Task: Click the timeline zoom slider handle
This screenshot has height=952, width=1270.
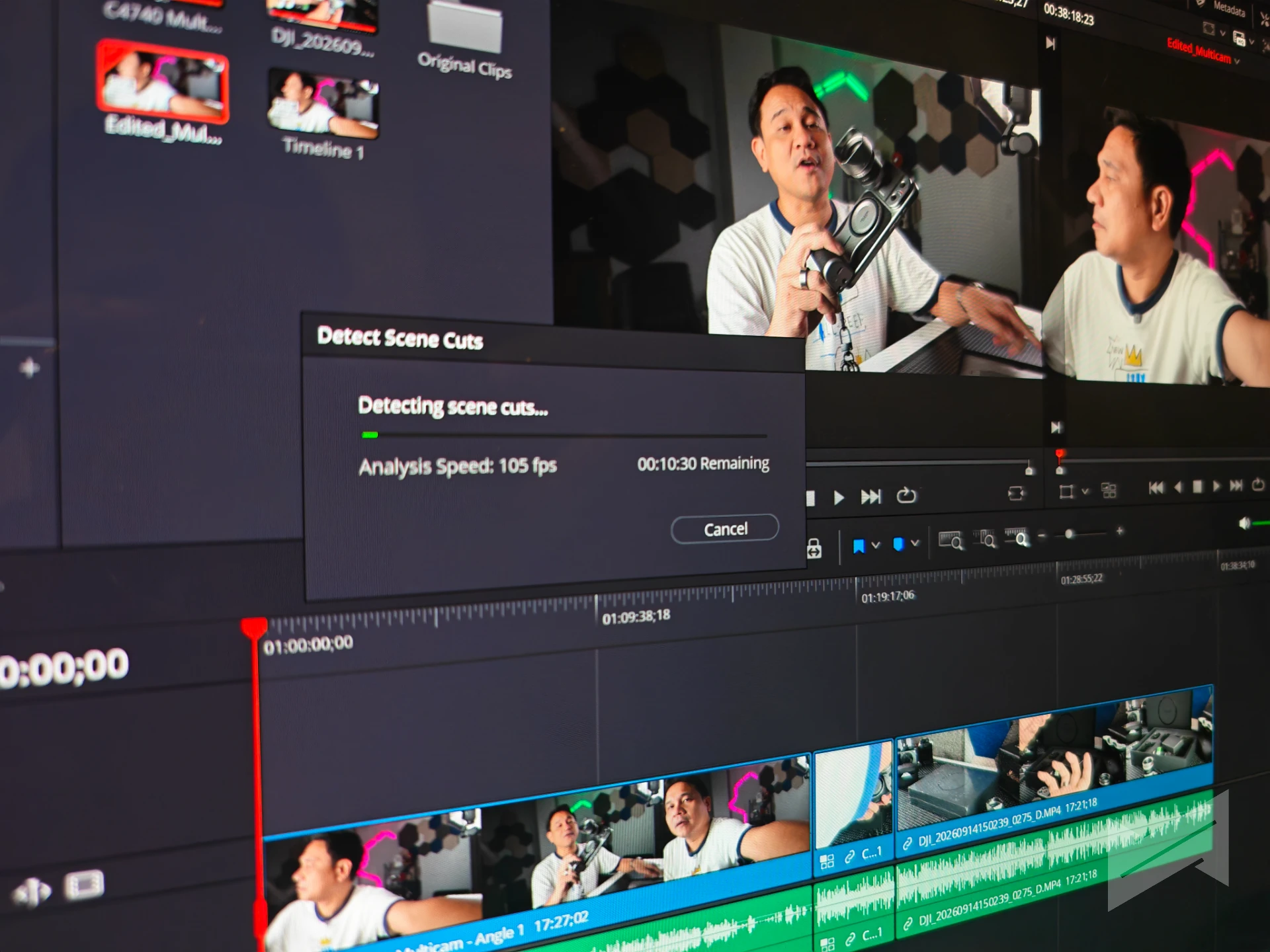Action: pos(1069,534)
